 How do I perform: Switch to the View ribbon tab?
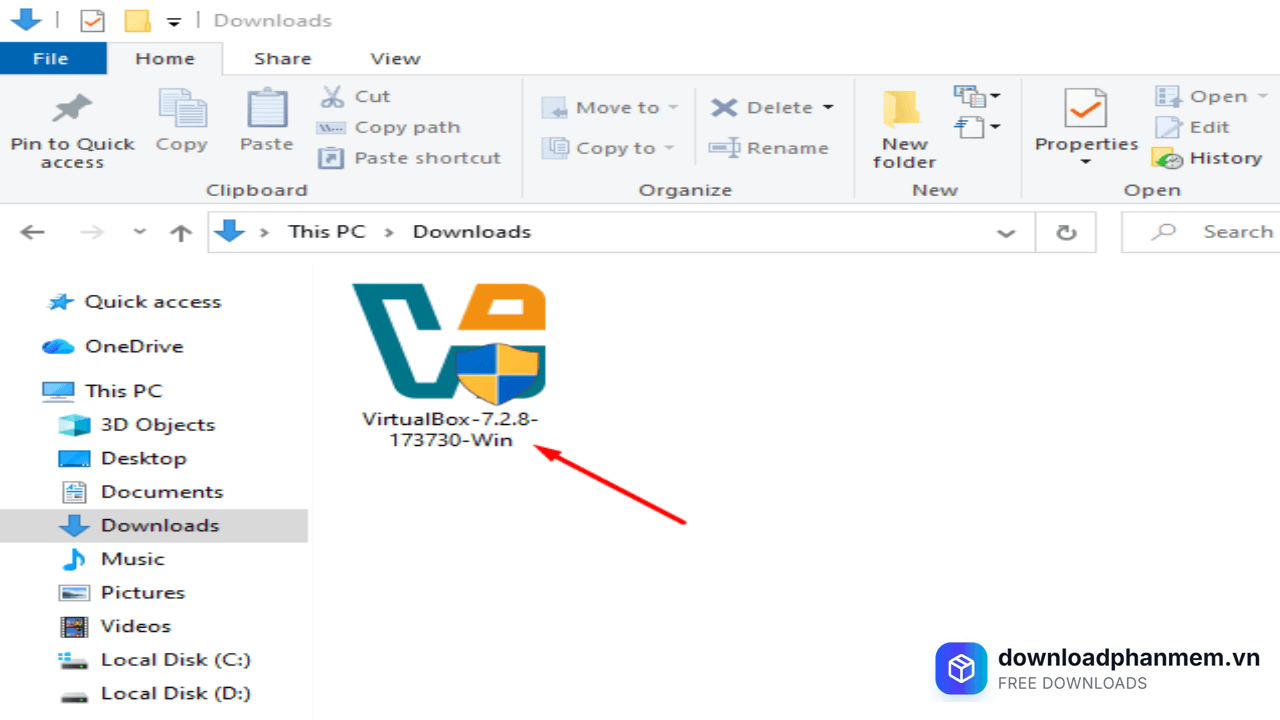coord(395,58)
